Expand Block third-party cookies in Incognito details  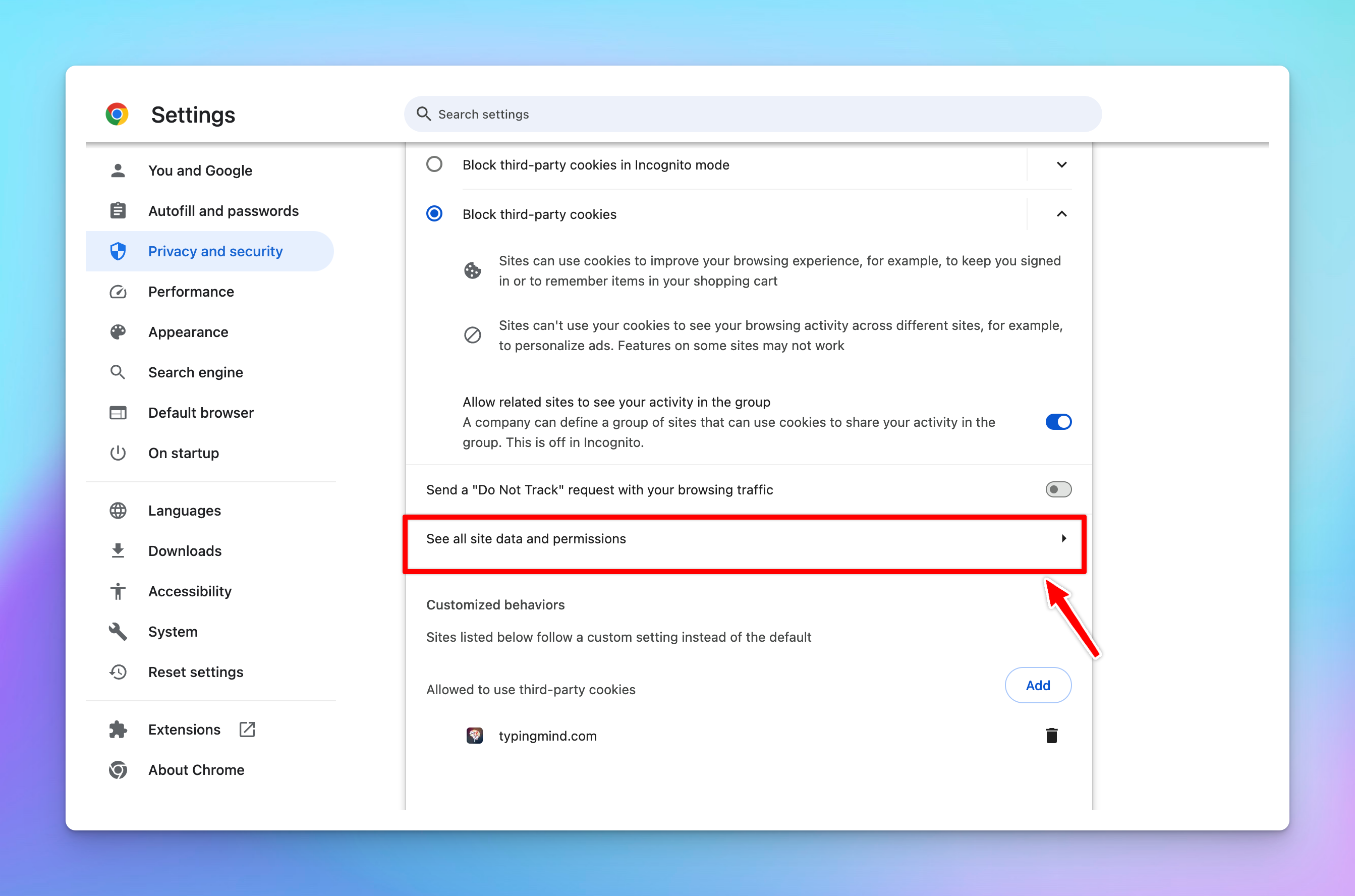[x=1061, y=164]
